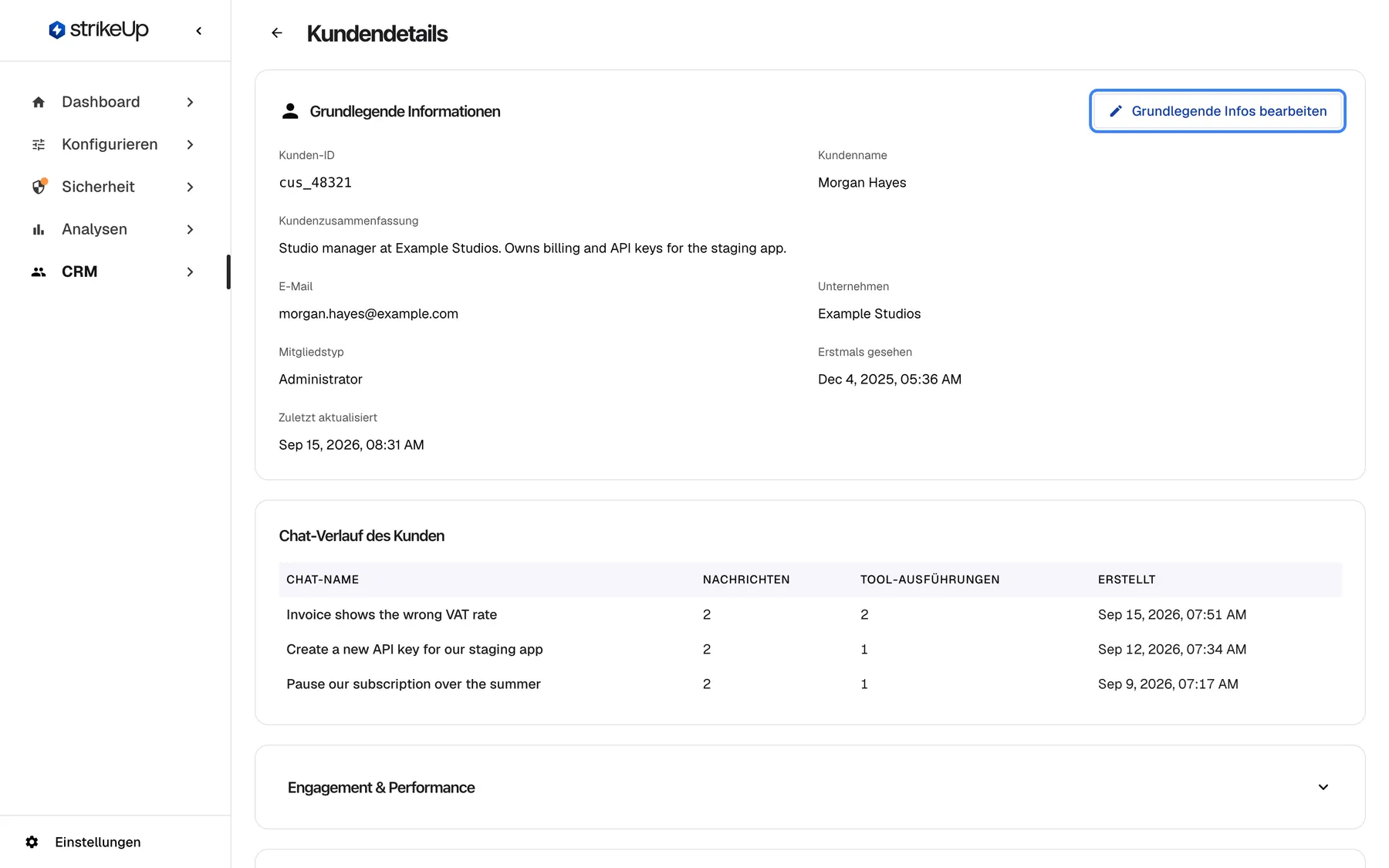
Task: Click the strikeUp logo
Action: 98,30
